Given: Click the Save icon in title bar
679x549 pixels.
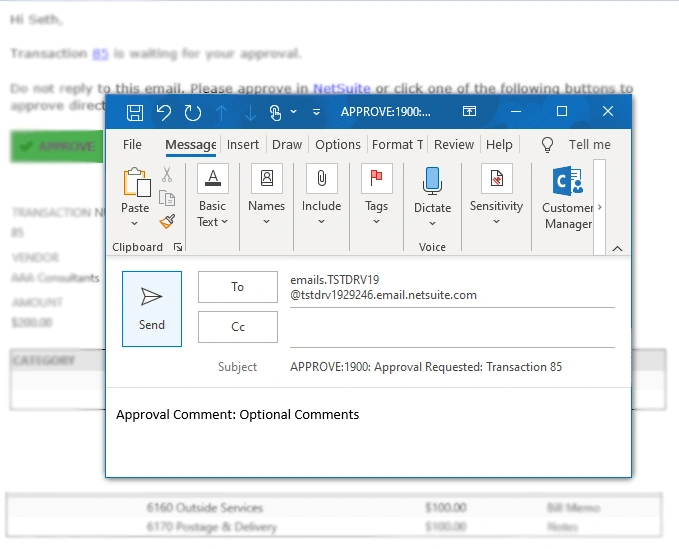Looking at the screenshot, I should (x=135, y=112).
